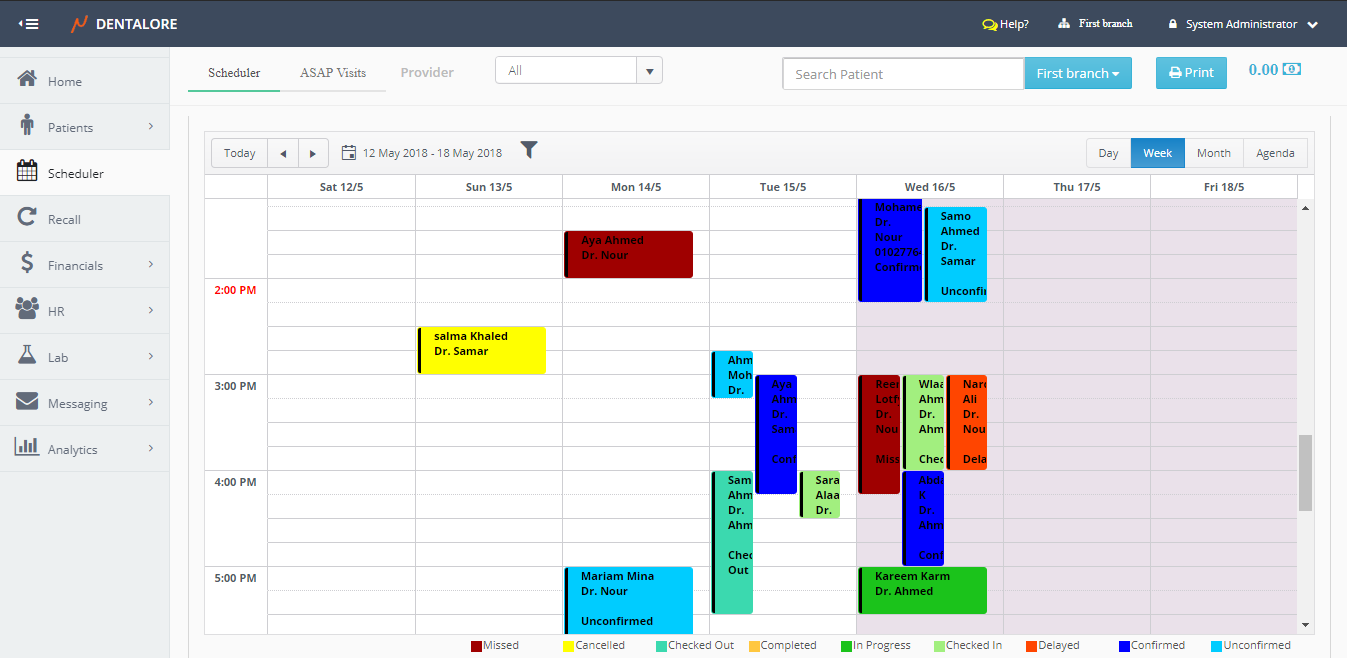The width and height of the screenshot is (1347, 658).
Task: Switch calendar to Month view
Action: [x=1213, y=153]
